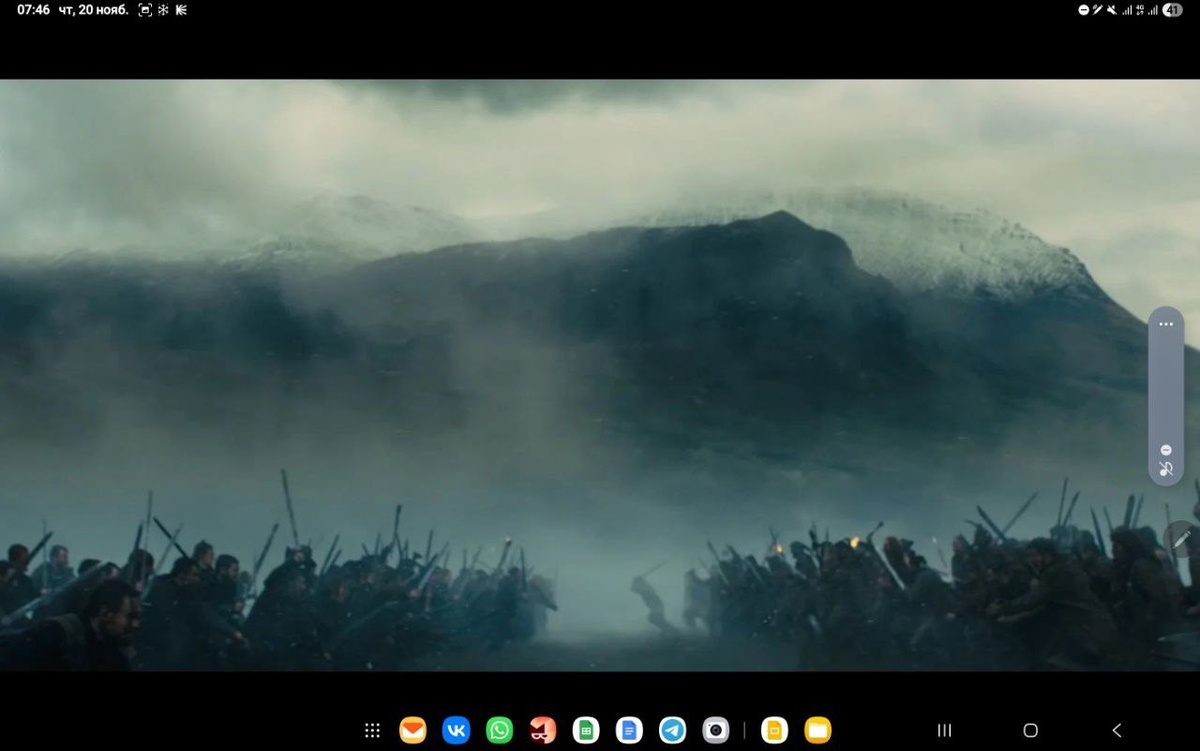The width and height of the screenshot is (1200, 751).
Task: Tap the do-not-disturb status bar icon
Action: tap(1083, 10)
